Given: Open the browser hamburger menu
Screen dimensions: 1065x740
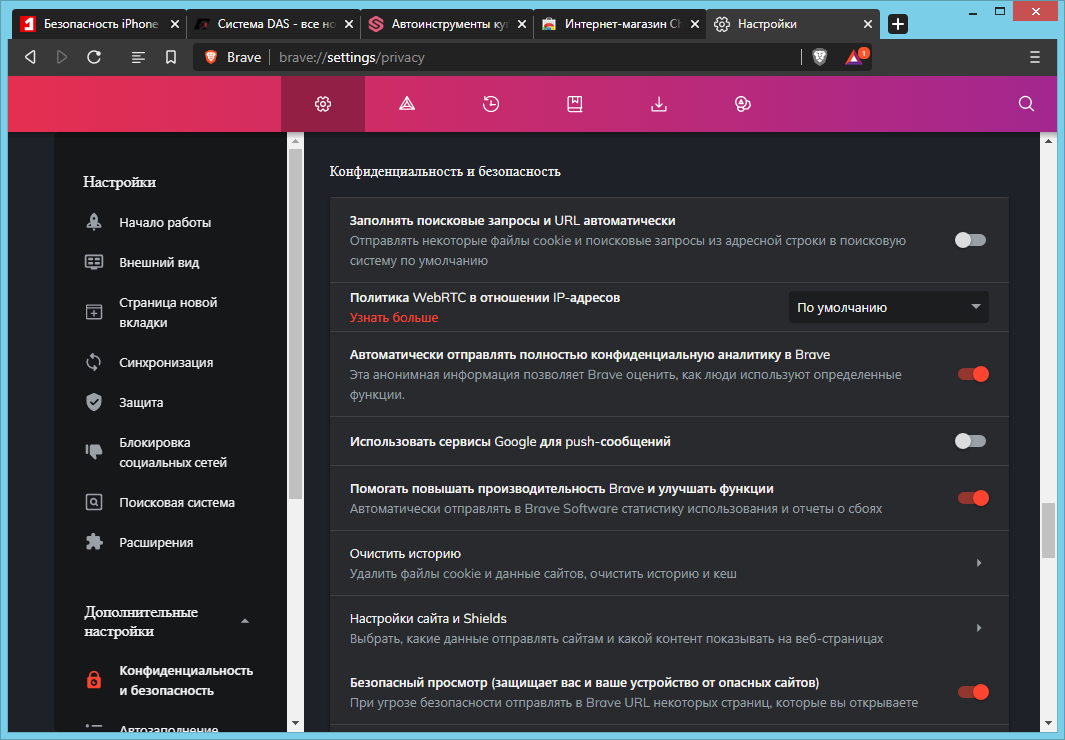Looking at the screenshot, I should coord(1034,57).
